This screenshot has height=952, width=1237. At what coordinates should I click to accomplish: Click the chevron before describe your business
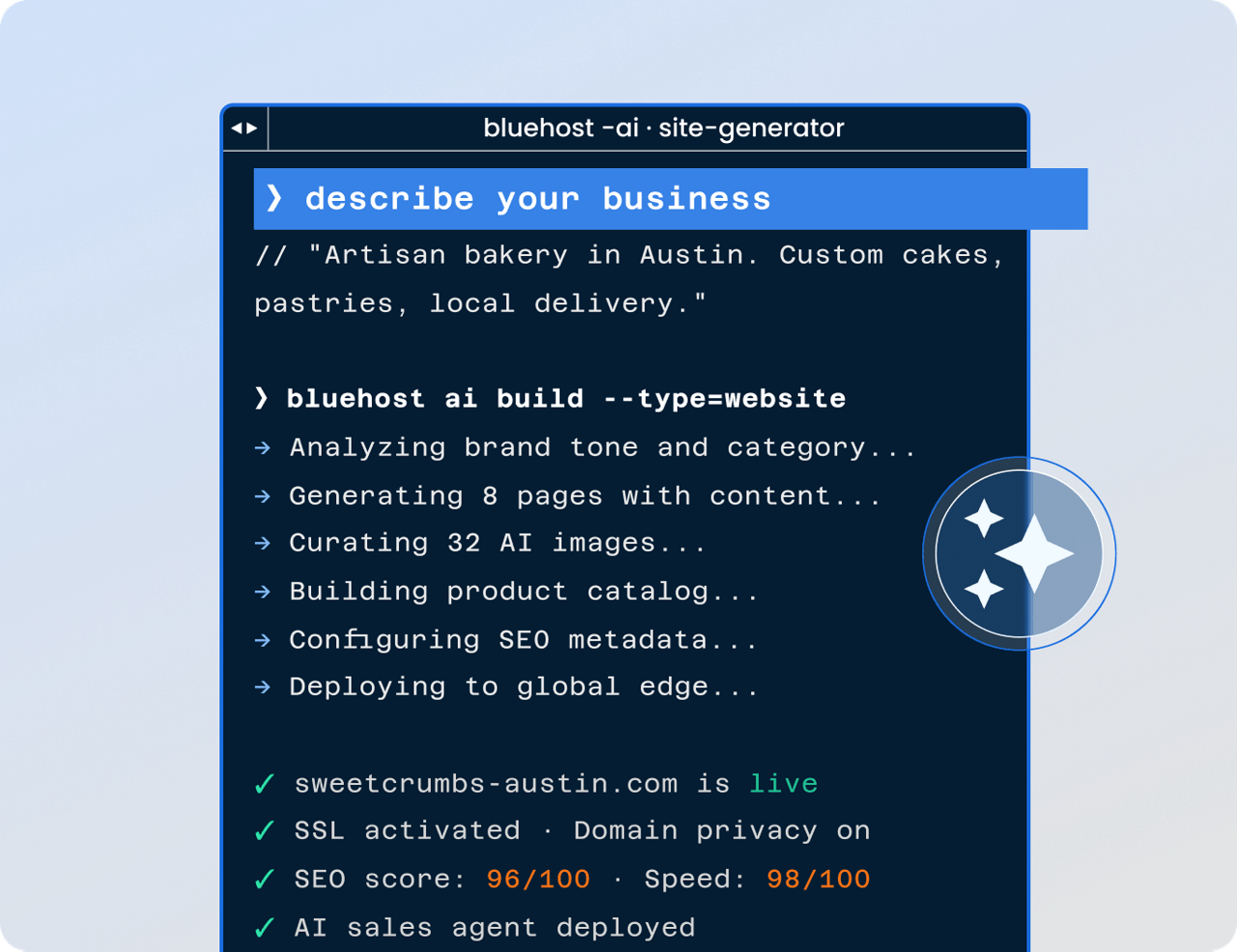pos(274,198)
